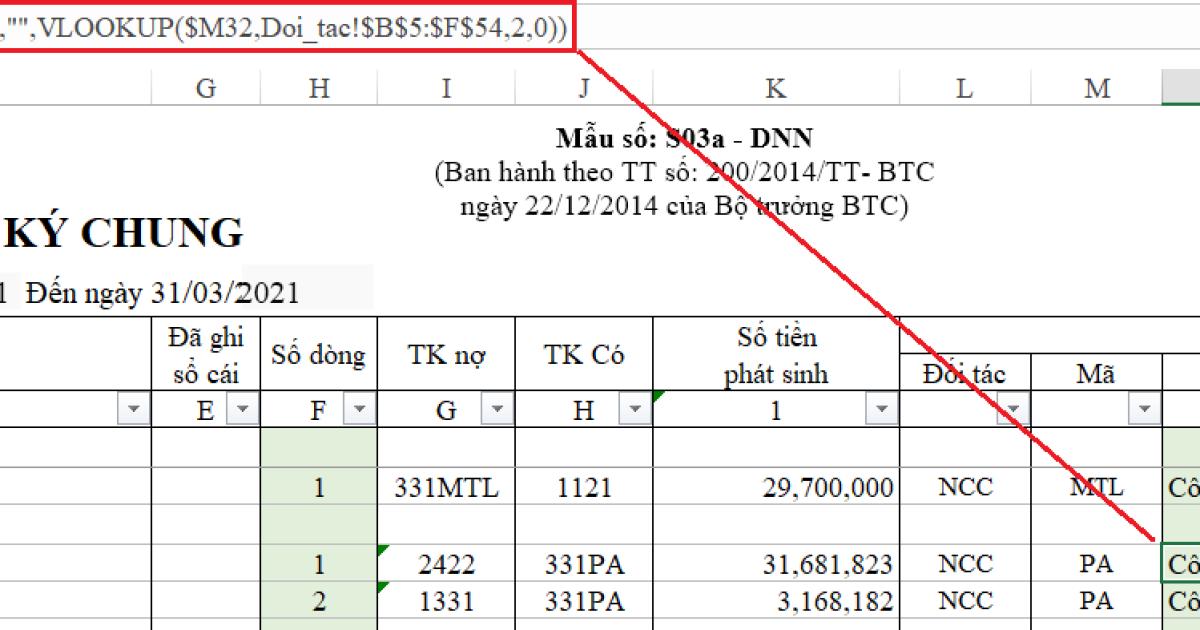Select the "1331" debit account cell

pyautogui.click(x=448, y=601)
